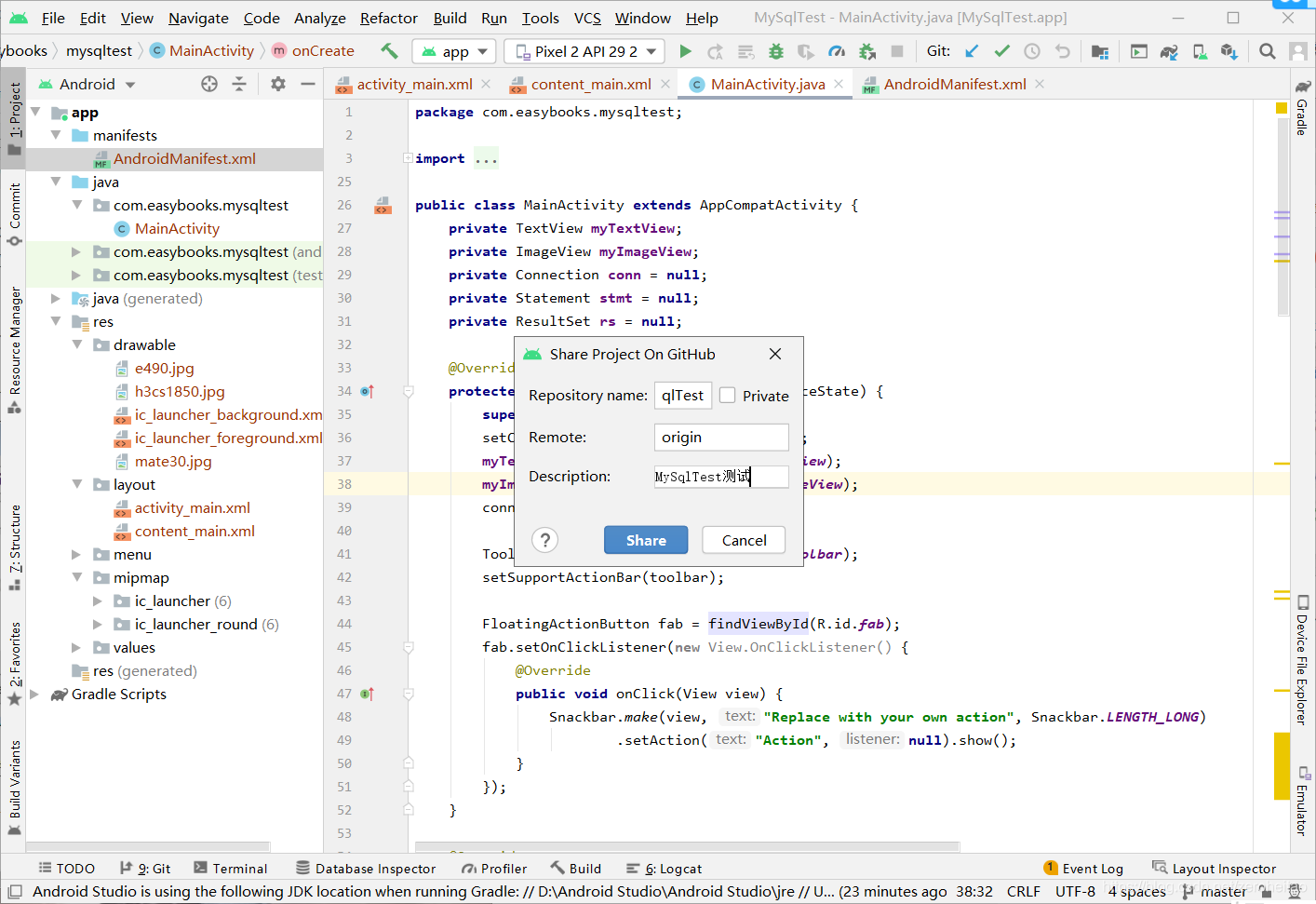Start Debug mode for the app
1316x904 pixels.
(776, 51)
